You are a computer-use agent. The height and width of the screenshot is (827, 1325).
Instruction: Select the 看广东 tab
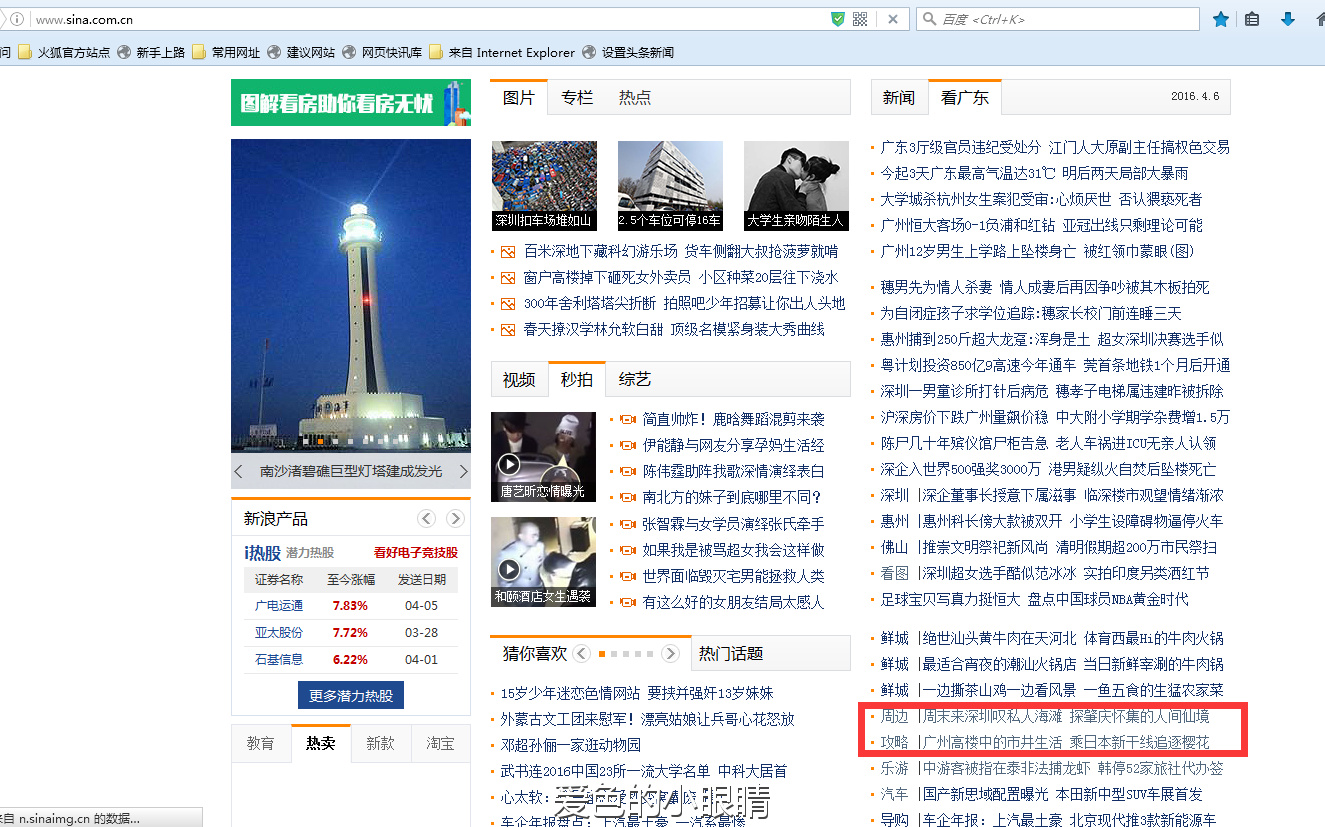coord(965,97)
